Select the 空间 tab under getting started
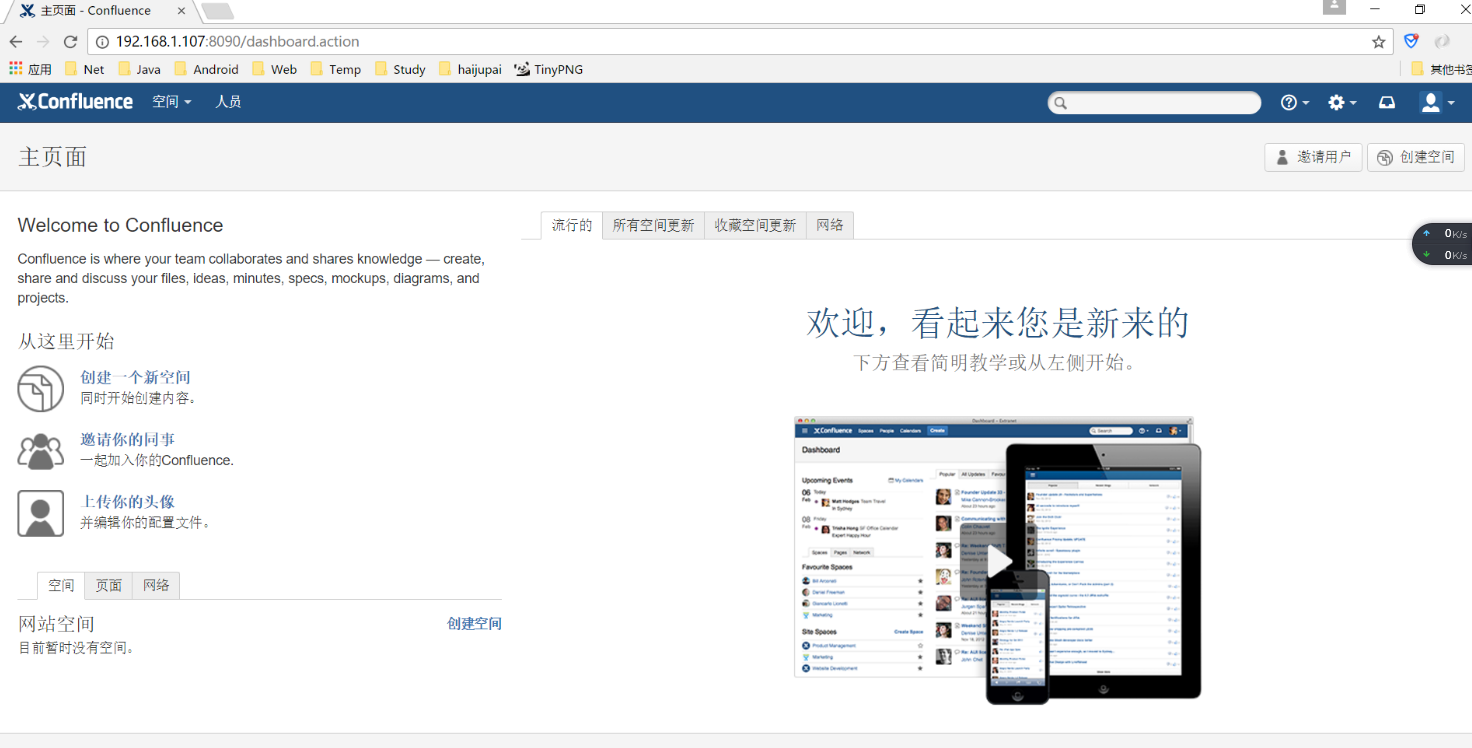 [61, 585]
